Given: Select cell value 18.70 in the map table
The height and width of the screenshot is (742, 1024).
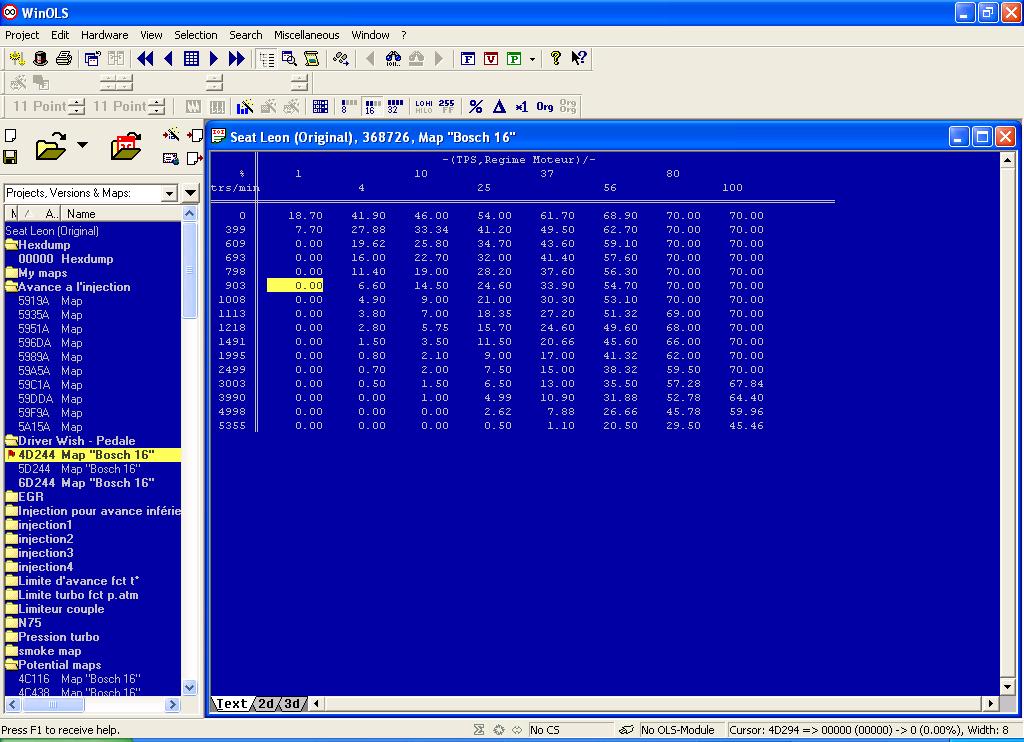Looking at the screenshot, I should [305, 216].
